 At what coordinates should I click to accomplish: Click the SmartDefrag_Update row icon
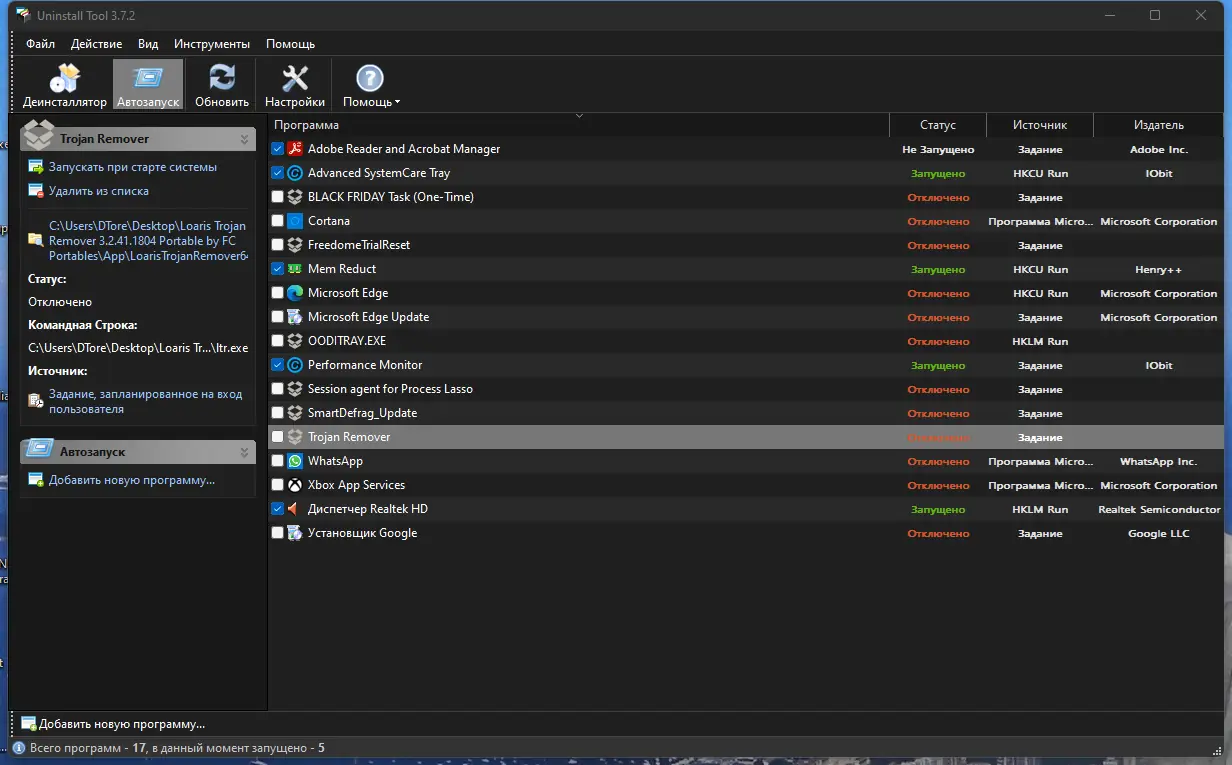(295, 413)
